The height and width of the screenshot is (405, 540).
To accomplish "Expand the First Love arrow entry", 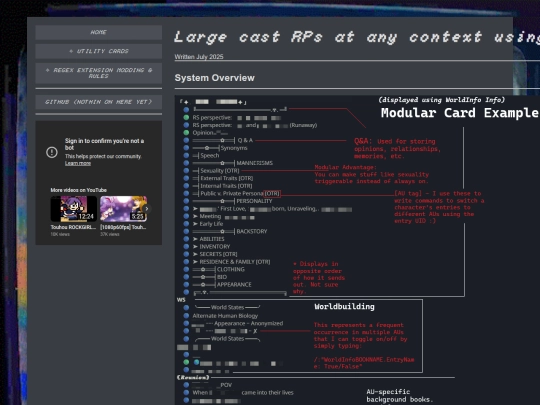I will point(195,209).
